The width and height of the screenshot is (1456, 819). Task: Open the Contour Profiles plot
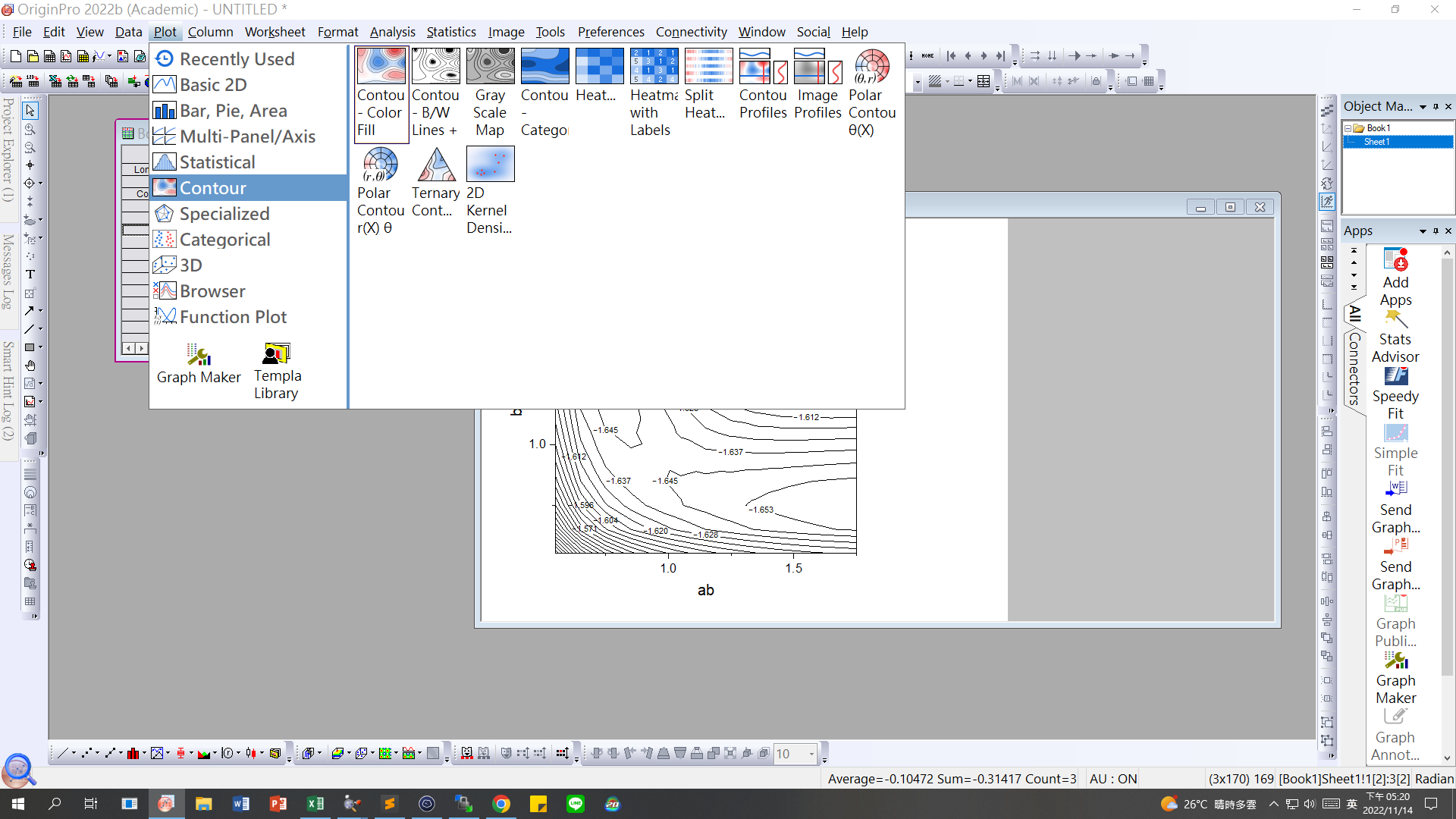(x=763, y=85)
